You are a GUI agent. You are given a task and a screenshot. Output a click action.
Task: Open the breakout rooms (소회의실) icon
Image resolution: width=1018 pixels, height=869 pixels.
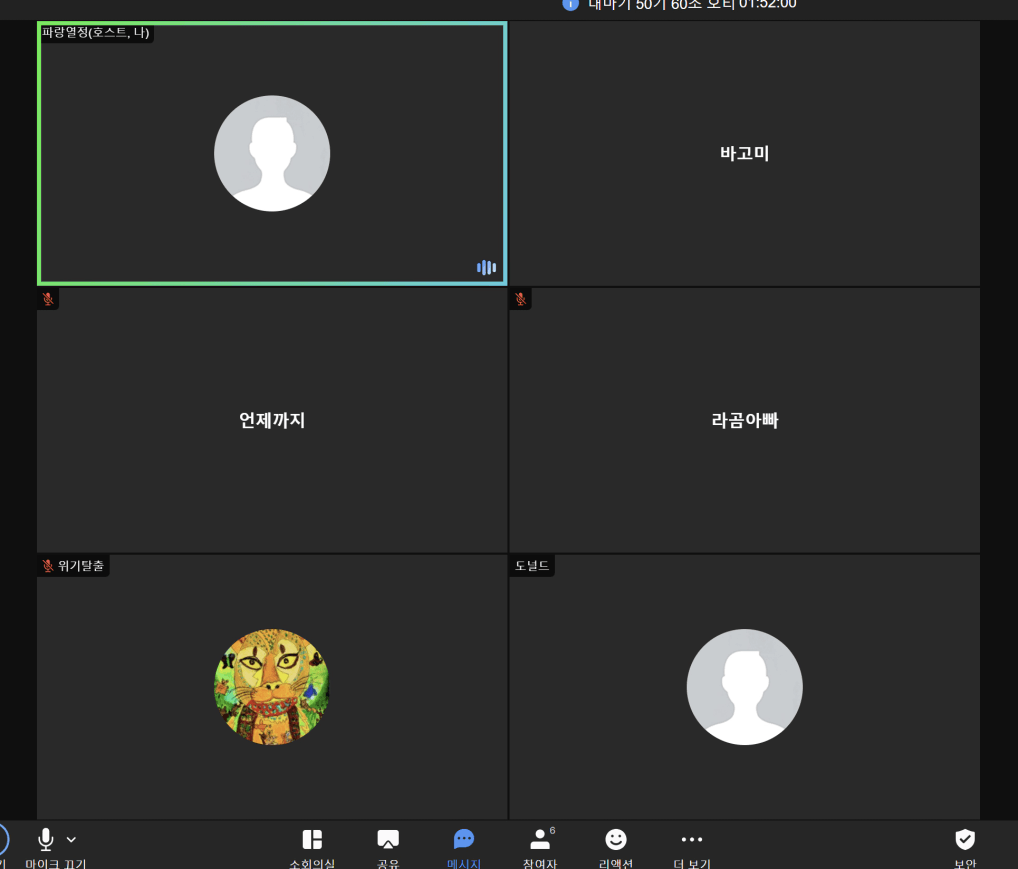tap(312, 839)
